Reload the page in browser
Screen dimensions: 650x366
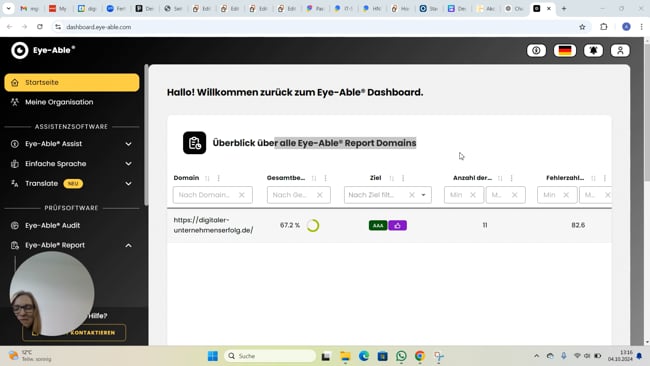tap(40, 27)
